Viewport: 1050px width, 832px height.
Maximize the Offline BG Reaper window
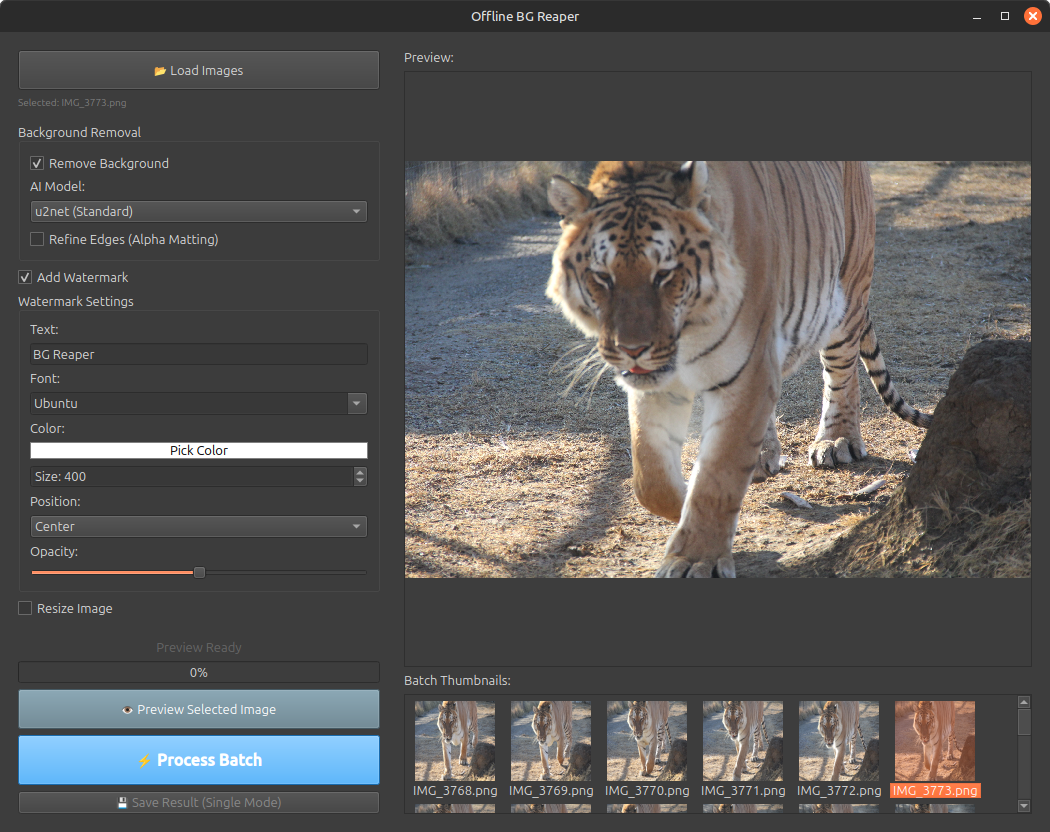point(1005,16)
